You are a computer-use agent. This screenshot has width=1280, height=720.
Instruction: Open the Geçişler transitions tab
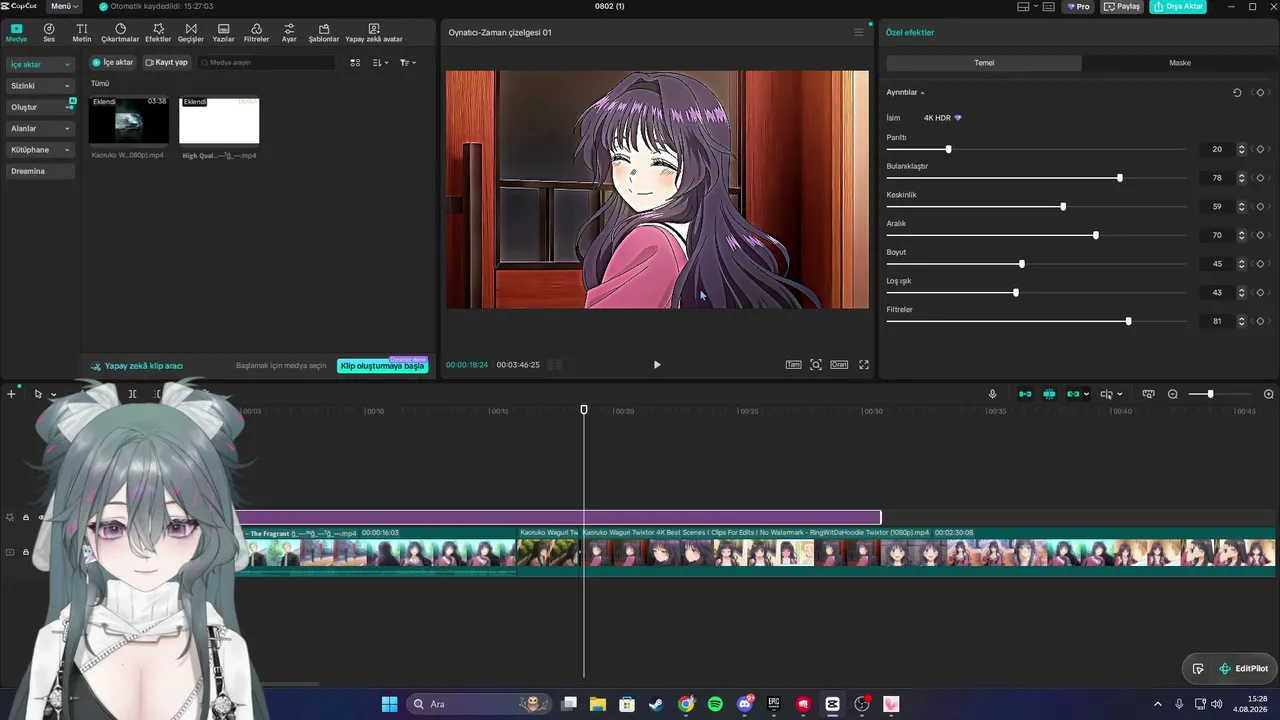(x=191, y=33)
